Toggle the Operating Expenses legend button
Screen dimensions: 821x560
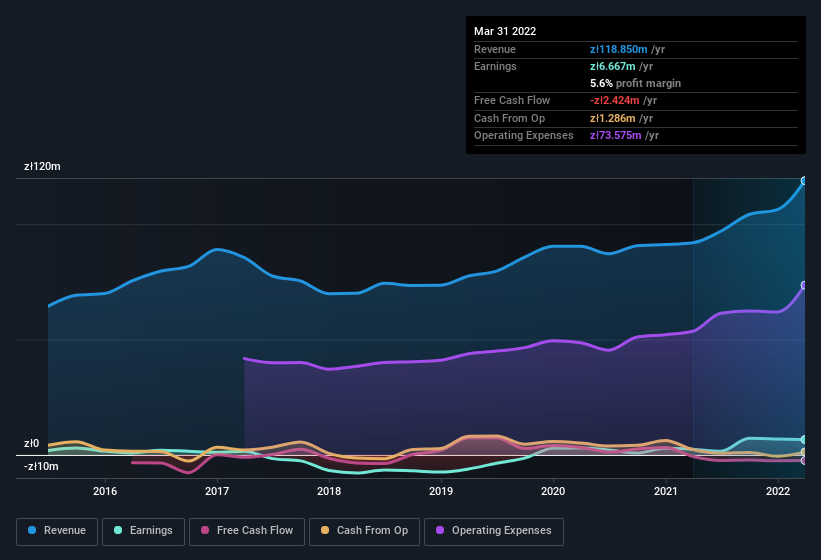(x=494, y=531)
